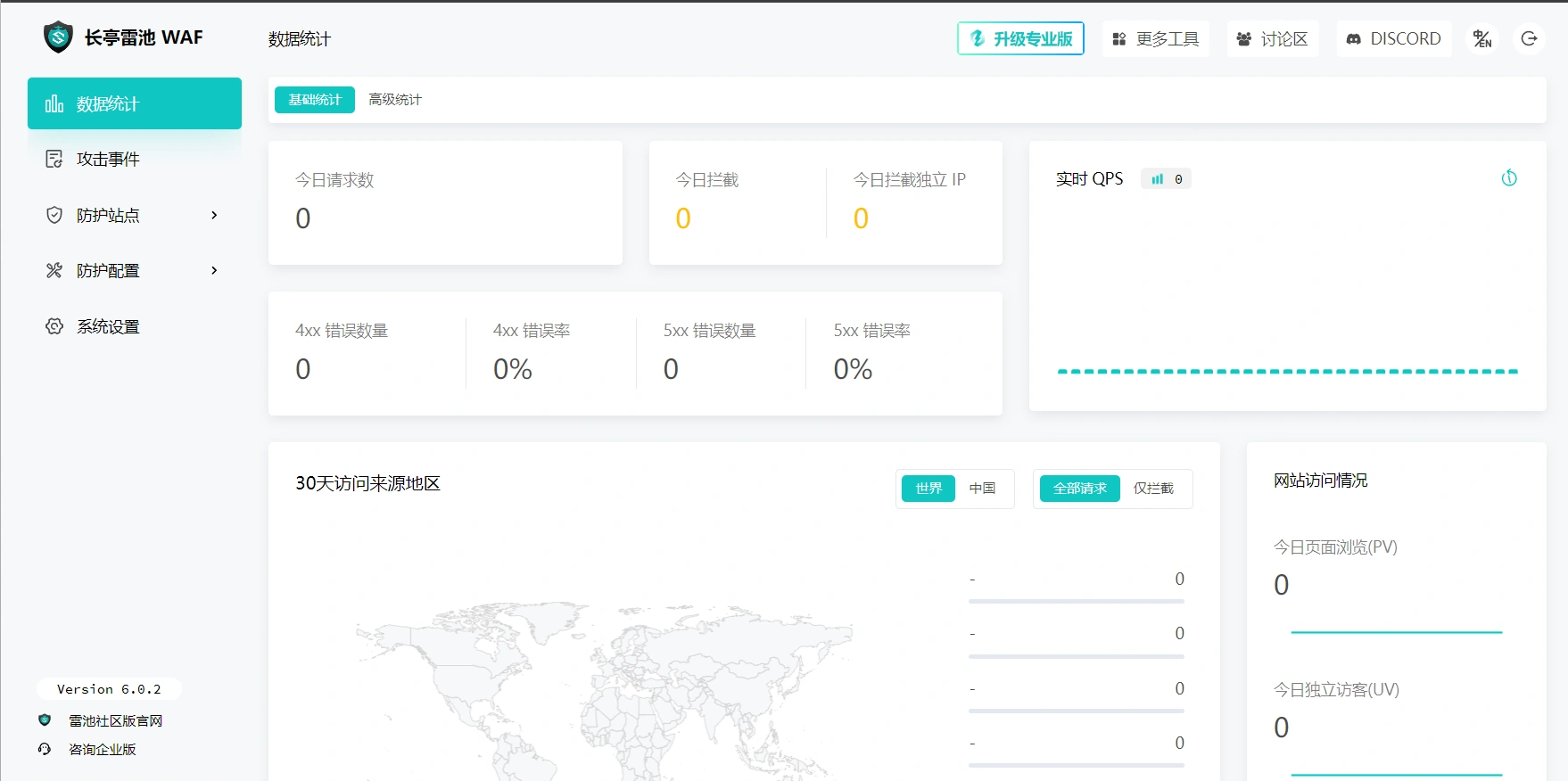Viewport: 1568px width, 781px height.
Task: Click the 今日拦截独立 IP label
Action: pyautogui.click(x=910, y=180)
